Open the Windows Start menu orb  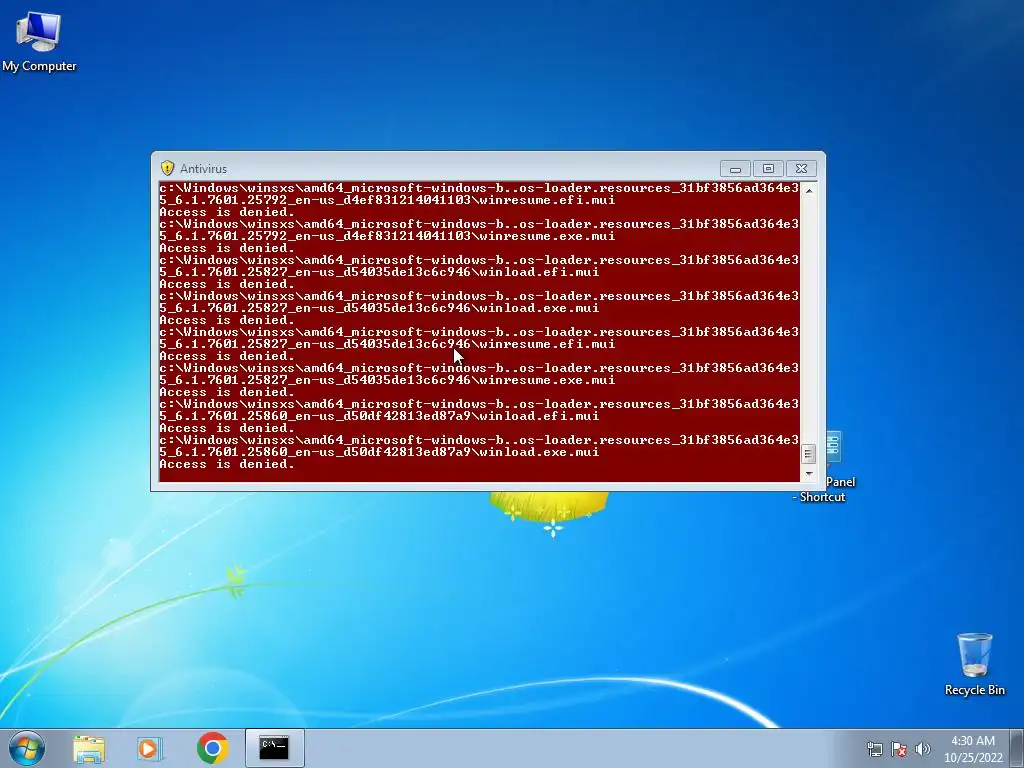pos(27,748)
